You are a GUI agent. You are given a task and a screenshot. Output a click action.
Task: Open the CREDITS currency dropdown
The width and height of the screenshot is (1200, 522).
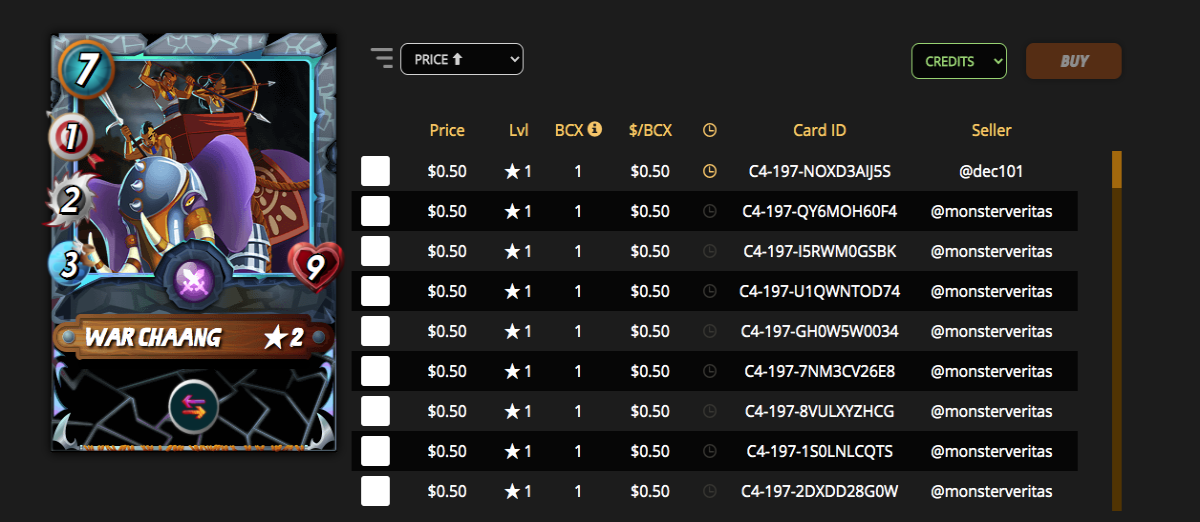pyautogui.click(x=959, y=61)
